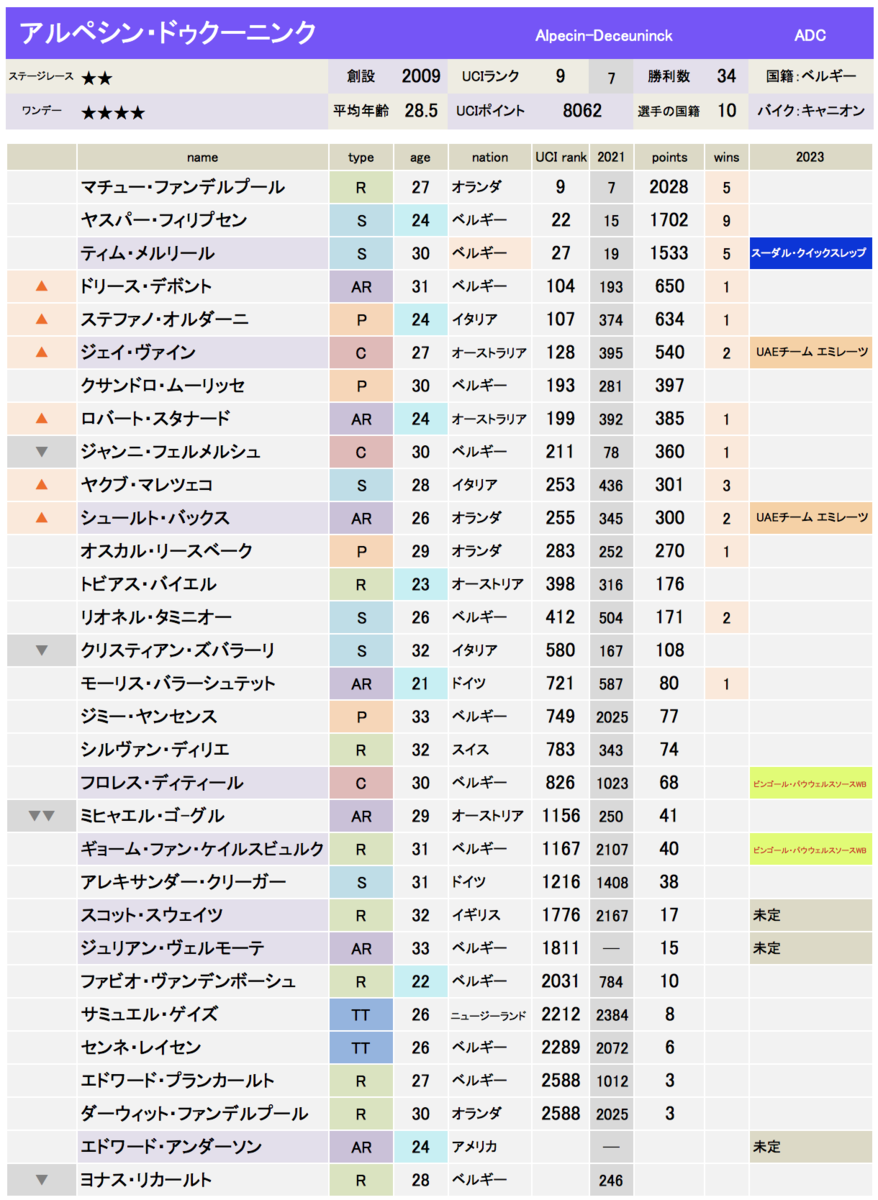The height and width of the screenshot is (1200, 878).
Task: Click 未定 cell in エドワード・アンダーソン row
Action: click(811, 1147)
